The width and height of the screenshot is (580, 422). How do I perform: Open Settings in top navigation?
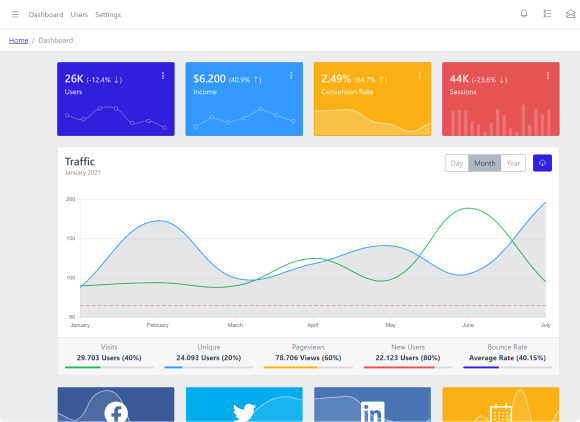108,14
